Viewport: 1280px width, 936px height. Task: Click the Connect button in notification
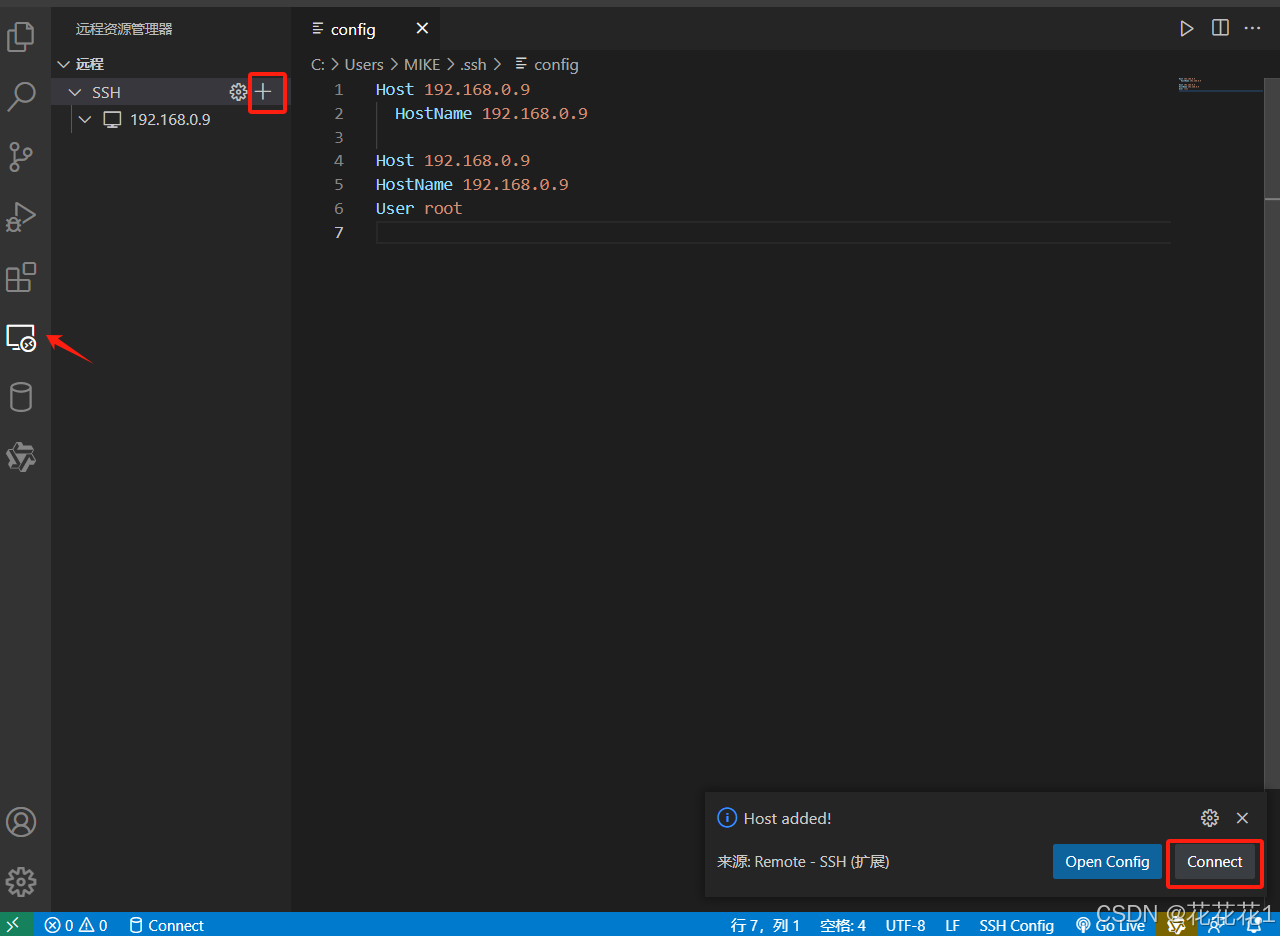coord(1215,862)
